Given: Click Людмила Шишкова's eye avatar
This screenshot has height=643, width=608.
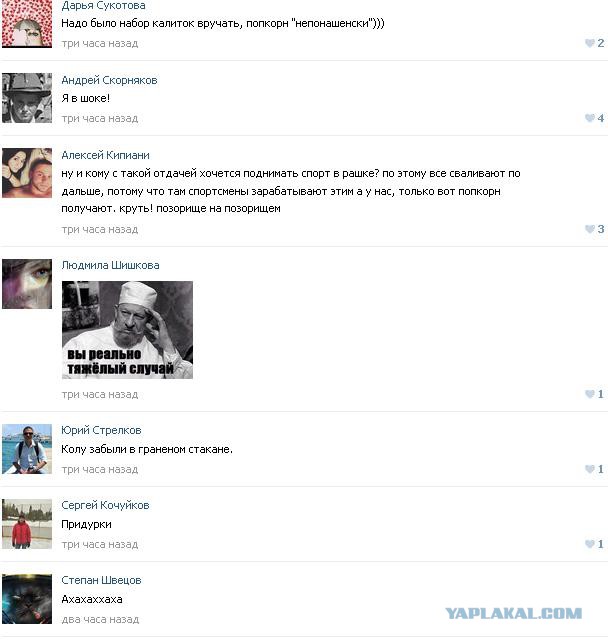Looking at the screenshot, I should tap(27, 284).
